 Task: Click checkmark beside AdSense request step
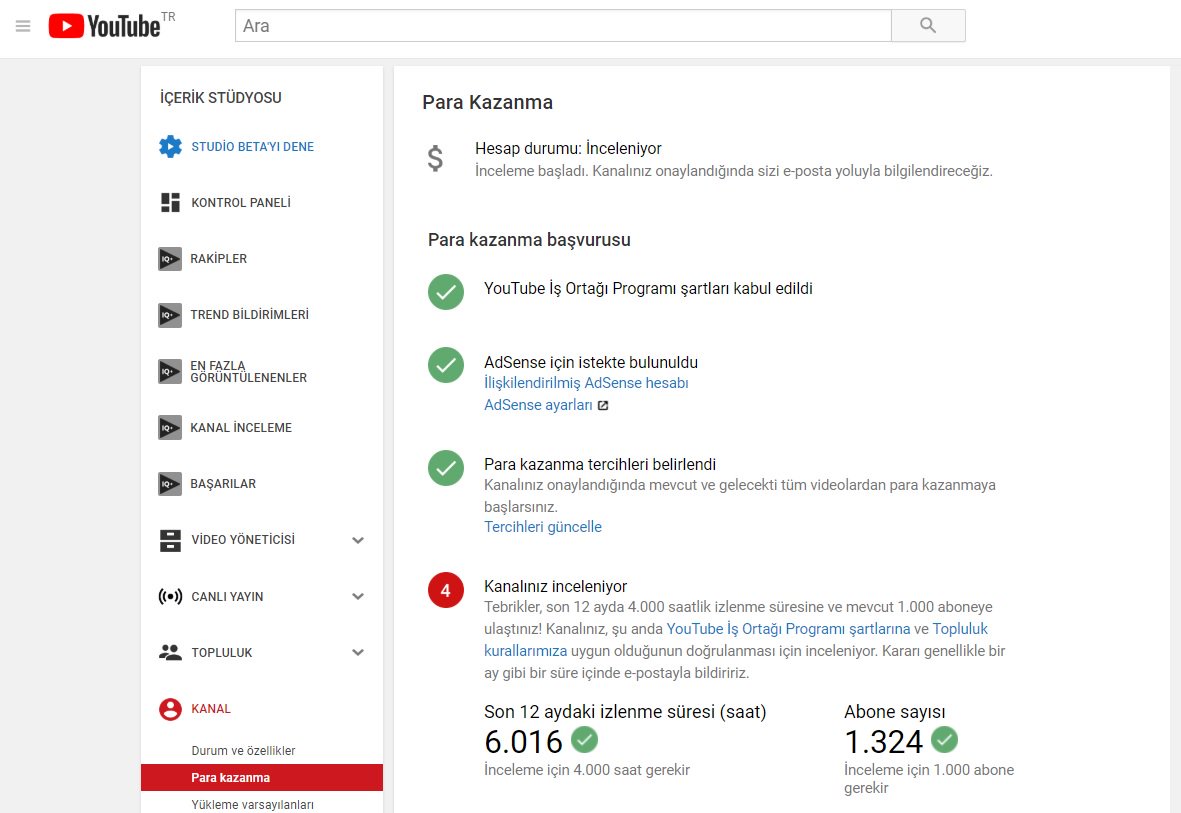click(446, 365)
